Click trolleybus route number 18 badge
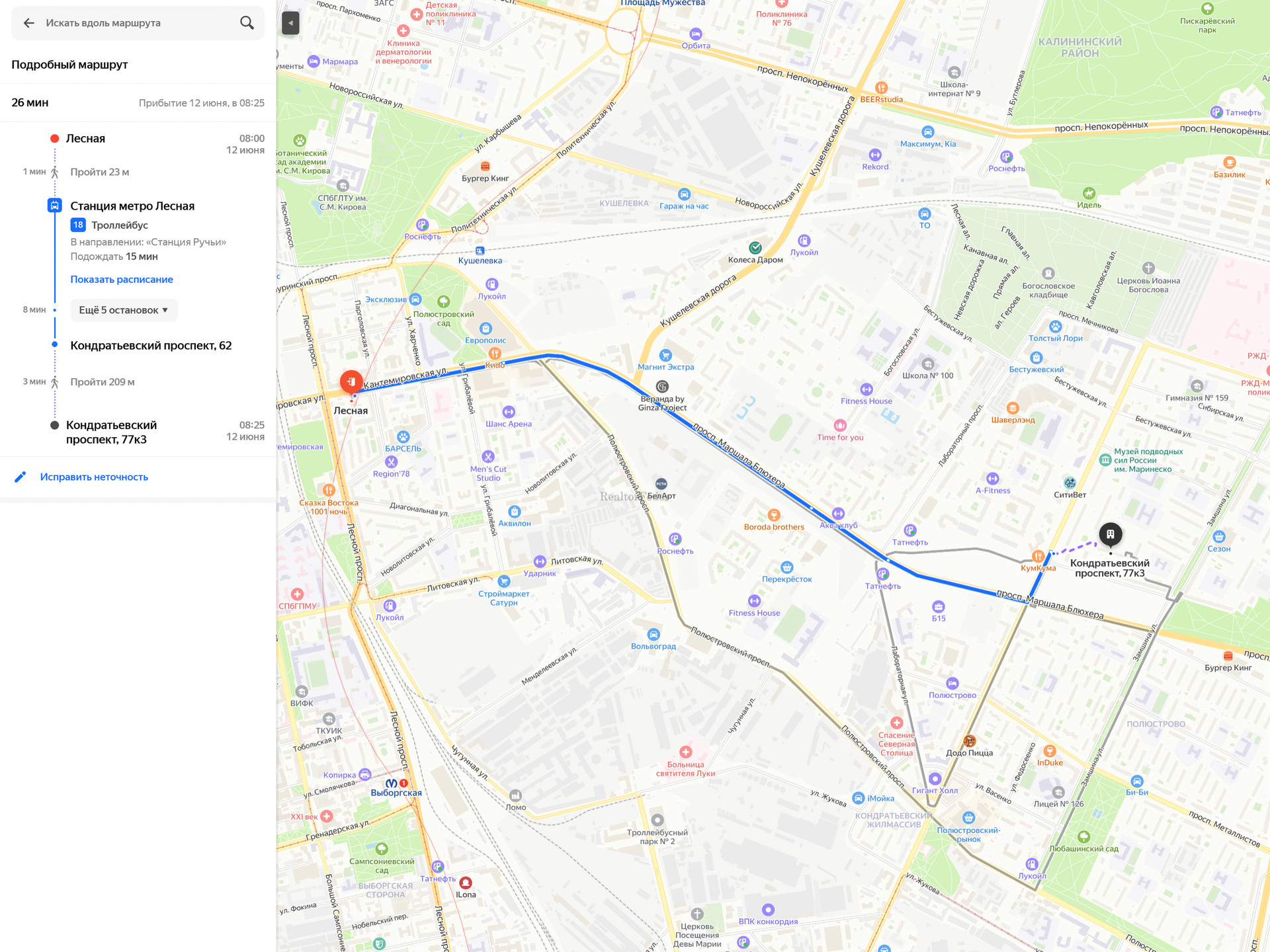The image size is (1270, 952). tap(78, 225)
